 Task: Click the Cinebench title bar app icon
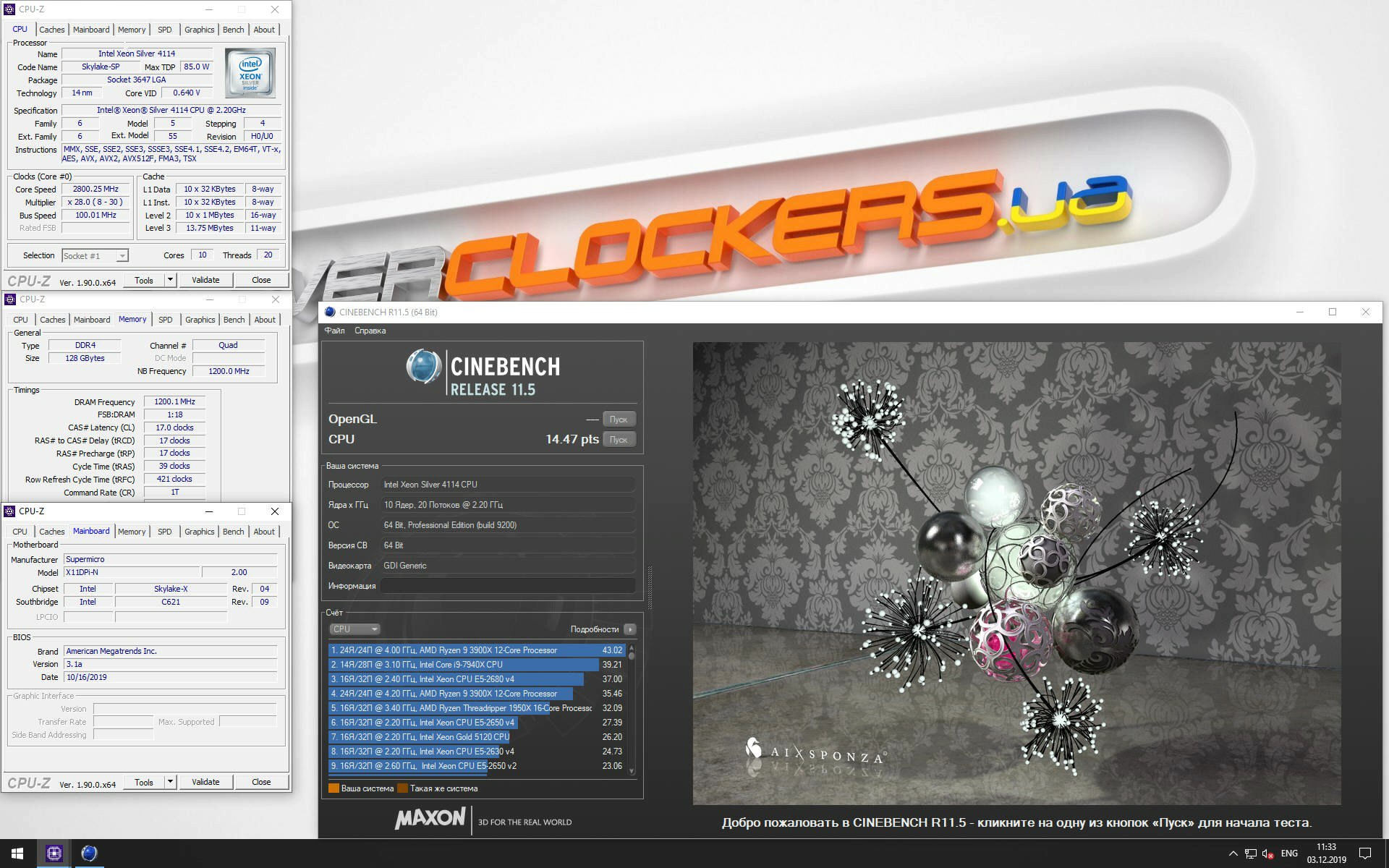(330, 312)
